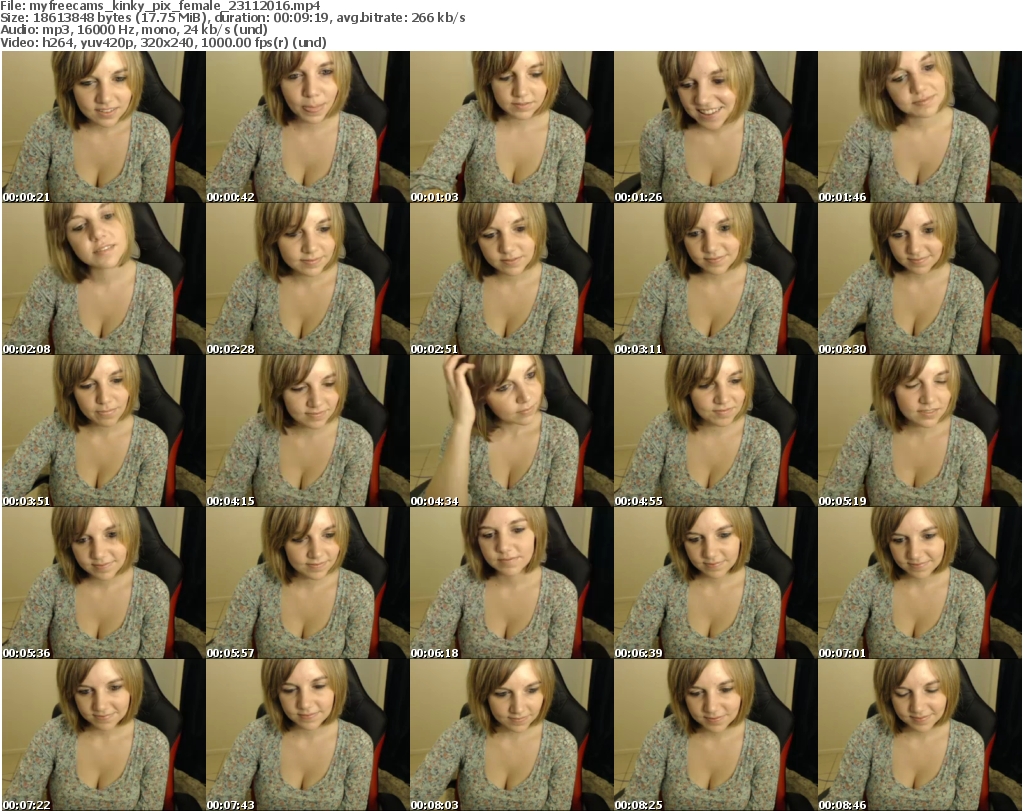Select the thumbnail frame at 00:03:51
The height and width of the screenshot is (811, 1024).
[x=104, y=431]
